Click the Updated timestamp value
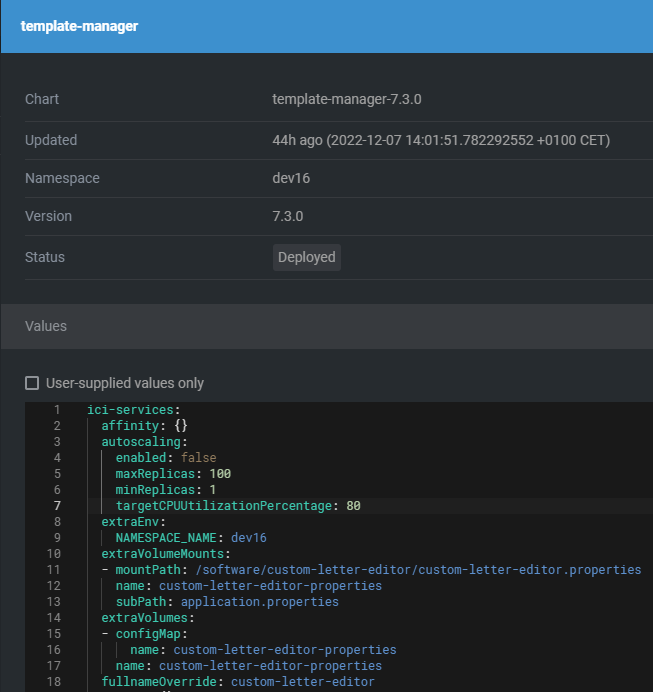Screen dimensions: 653x692 (441, 140)
